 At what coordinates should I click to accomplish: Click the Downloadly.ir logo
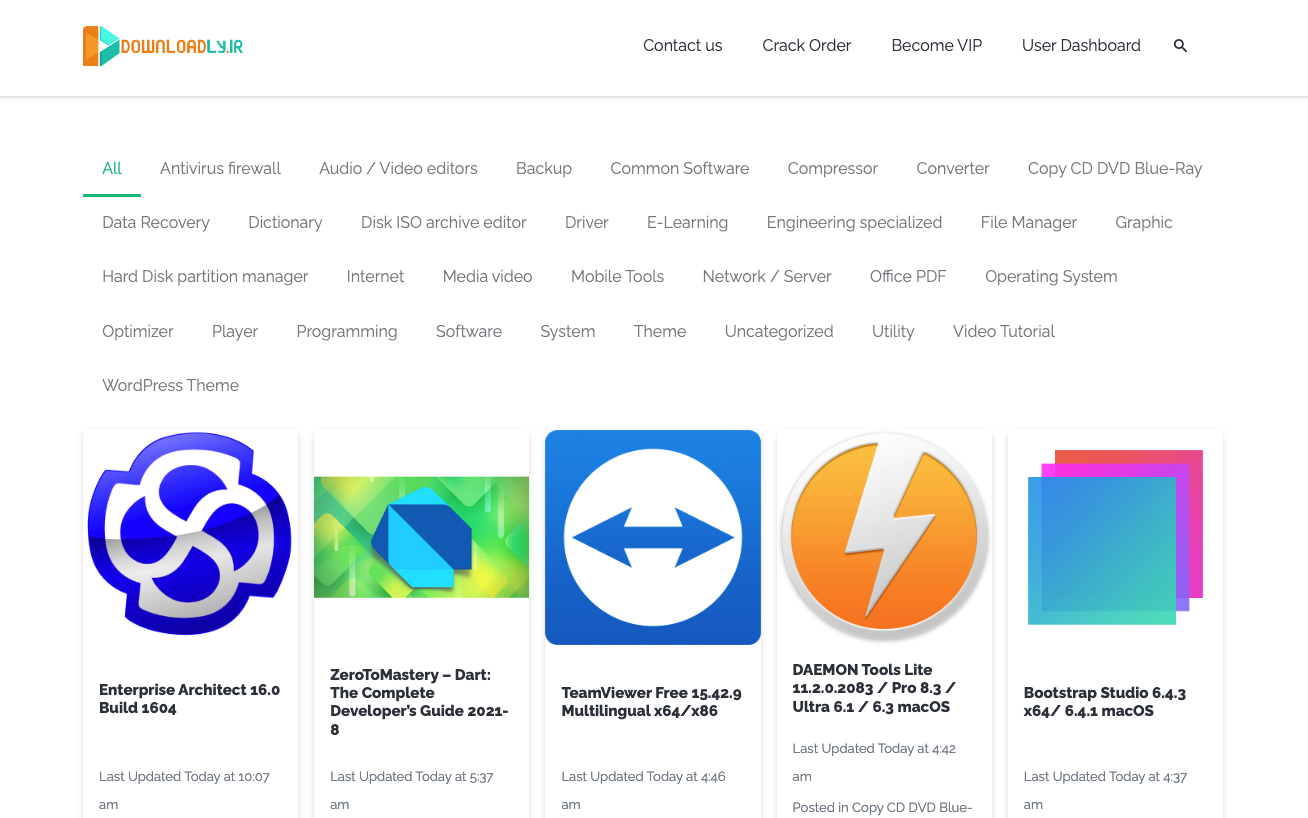[x=163, y=46]
